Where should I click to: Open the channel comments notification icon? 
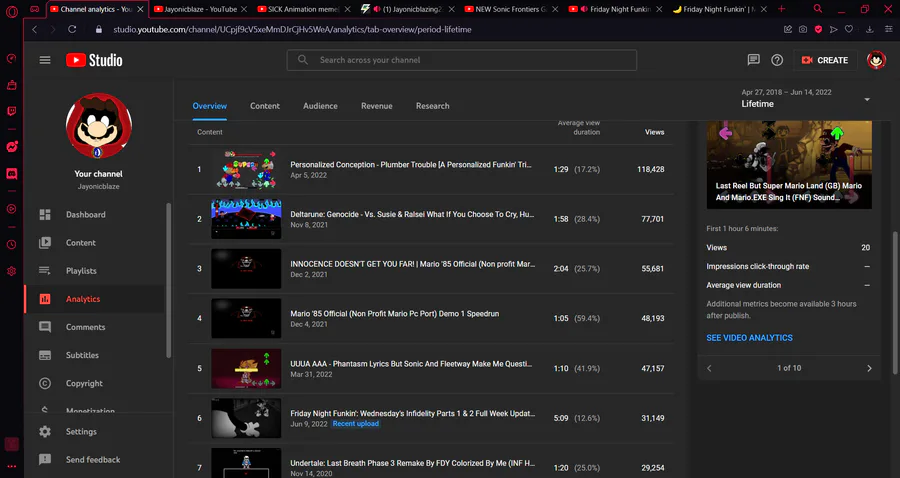pyautogui.click(x=754, y=60)
